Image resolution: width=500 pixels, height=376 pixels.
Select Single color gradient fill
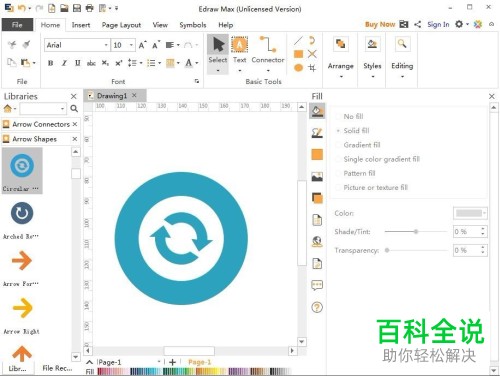[377, 159]
